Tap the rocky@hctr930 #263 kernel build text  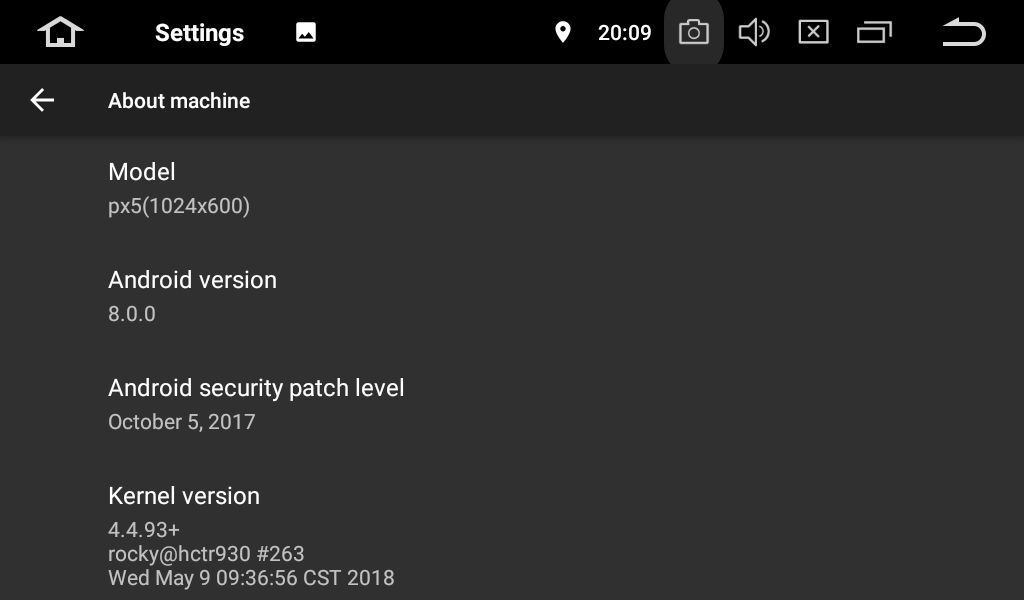tap(206, 554)
